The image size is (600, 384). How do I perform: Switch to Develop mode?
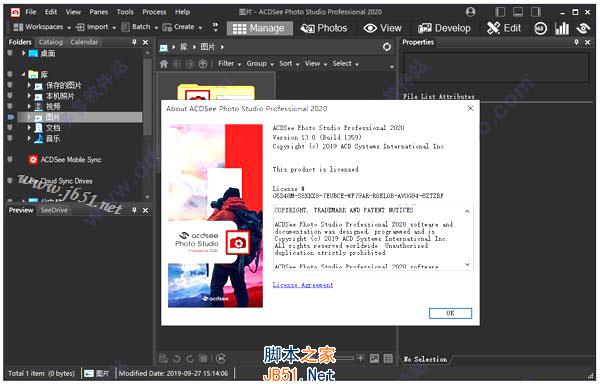444,28
